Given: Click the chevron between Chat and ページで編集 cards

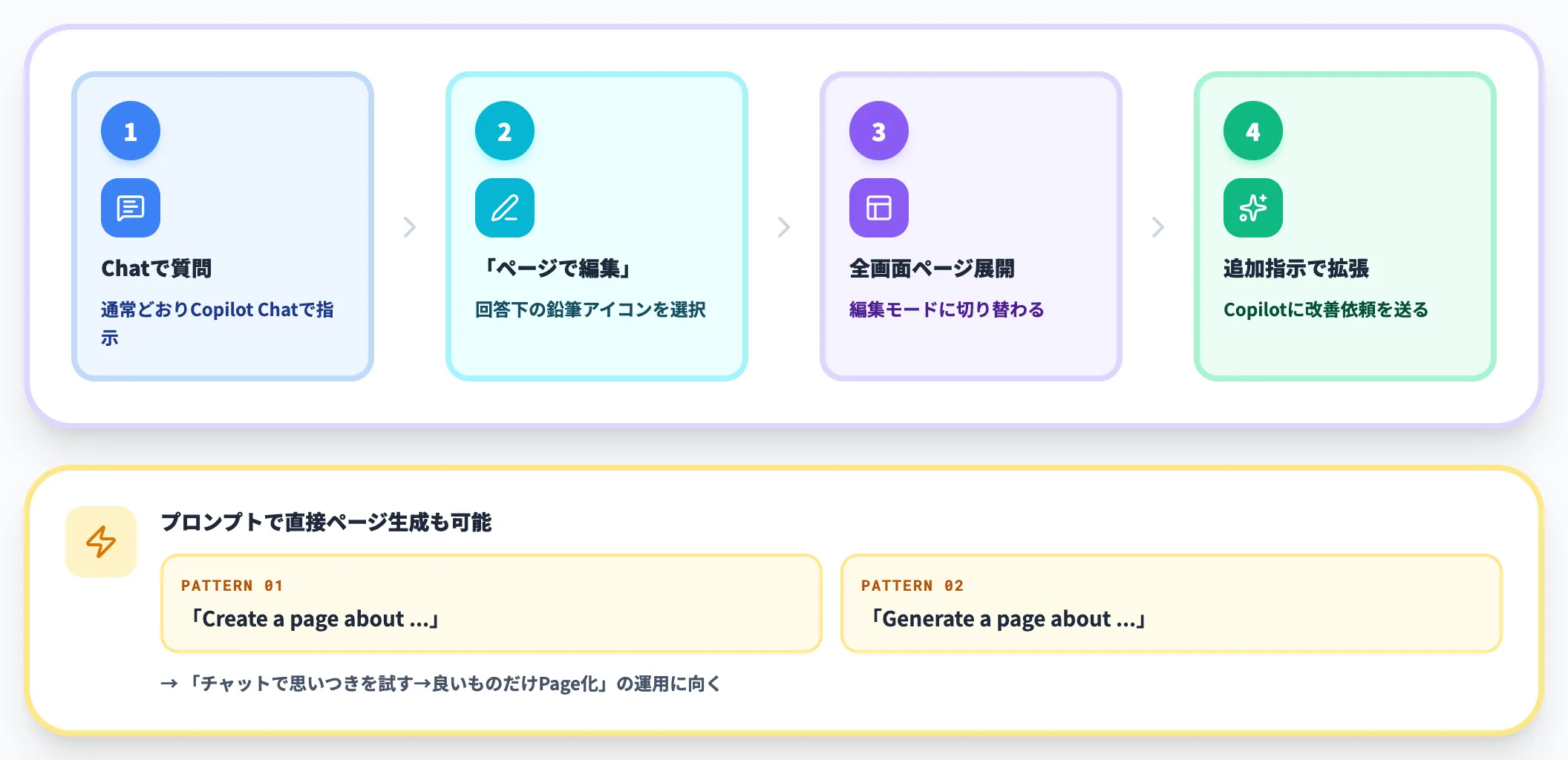Looking at the screenshot, I should coord(410,227).
